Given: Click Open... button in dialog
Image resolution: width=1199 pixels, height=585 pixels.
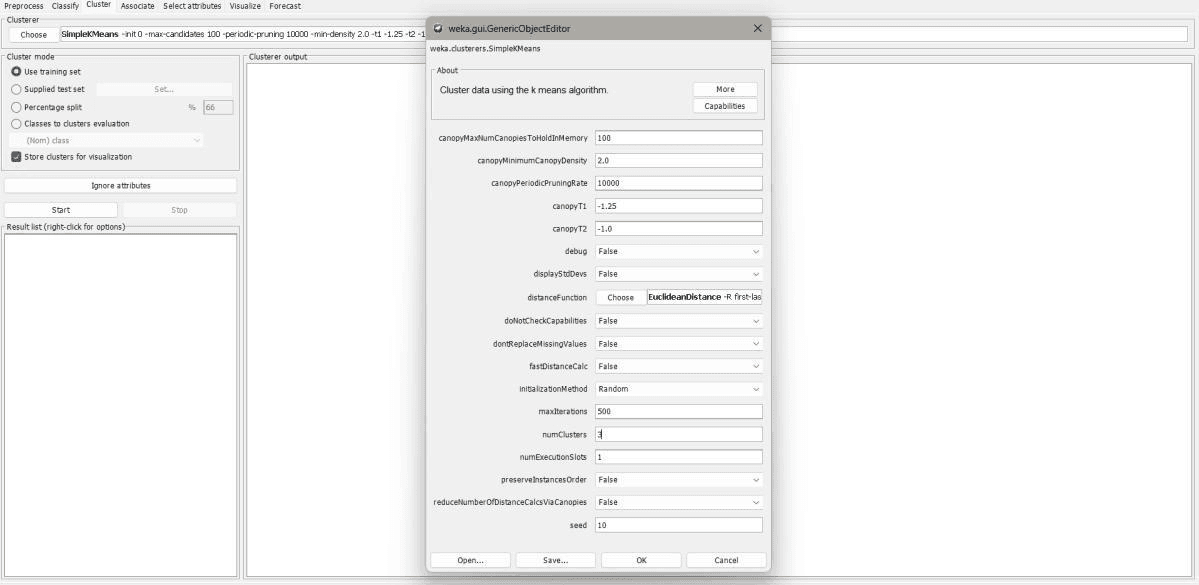Looking at the screenshot, I should pyautogui.click(x=470, y=560).
